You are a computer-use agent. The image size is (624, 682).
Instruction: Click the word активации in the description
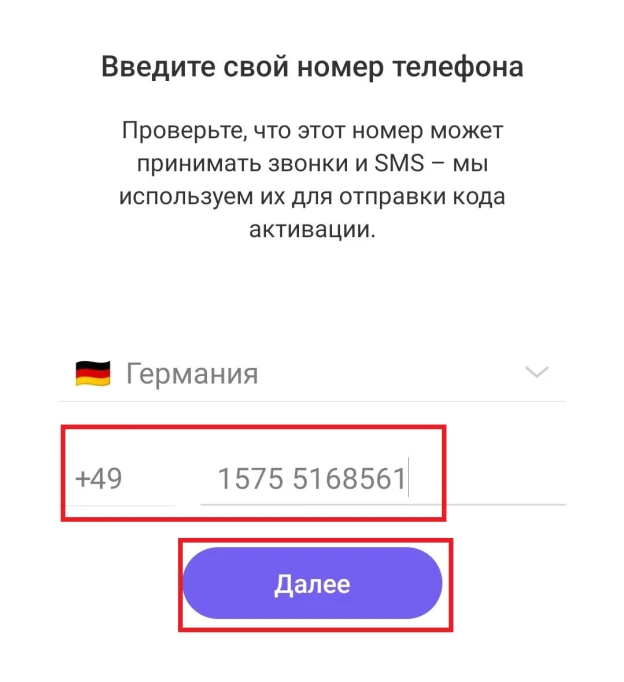point(312,229)
